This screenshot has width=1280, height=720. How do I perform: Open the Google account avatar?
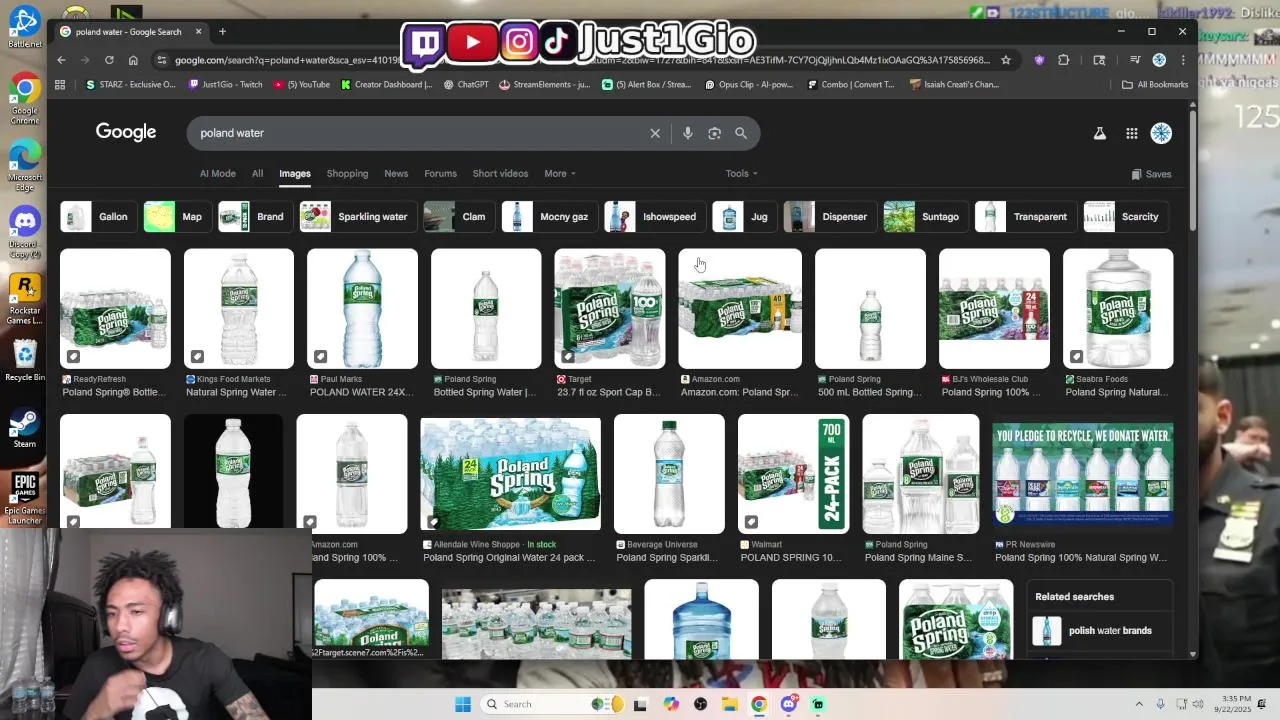tap(1161, 133)
